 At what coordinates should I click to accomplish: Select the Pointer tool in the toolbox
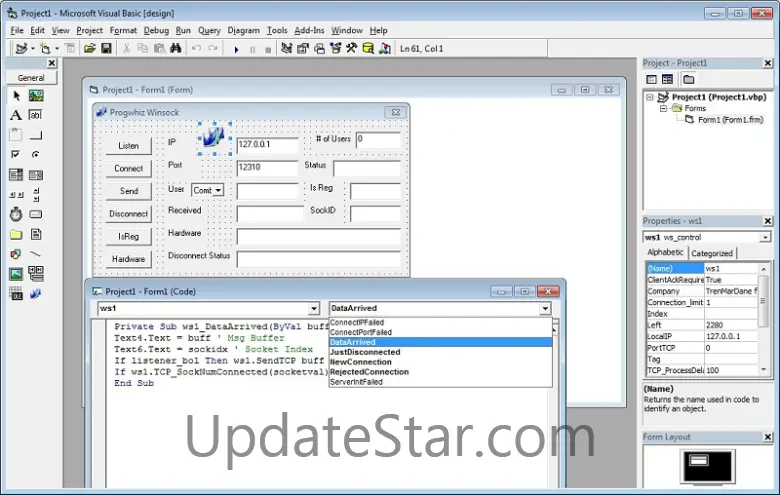(16, 96)
